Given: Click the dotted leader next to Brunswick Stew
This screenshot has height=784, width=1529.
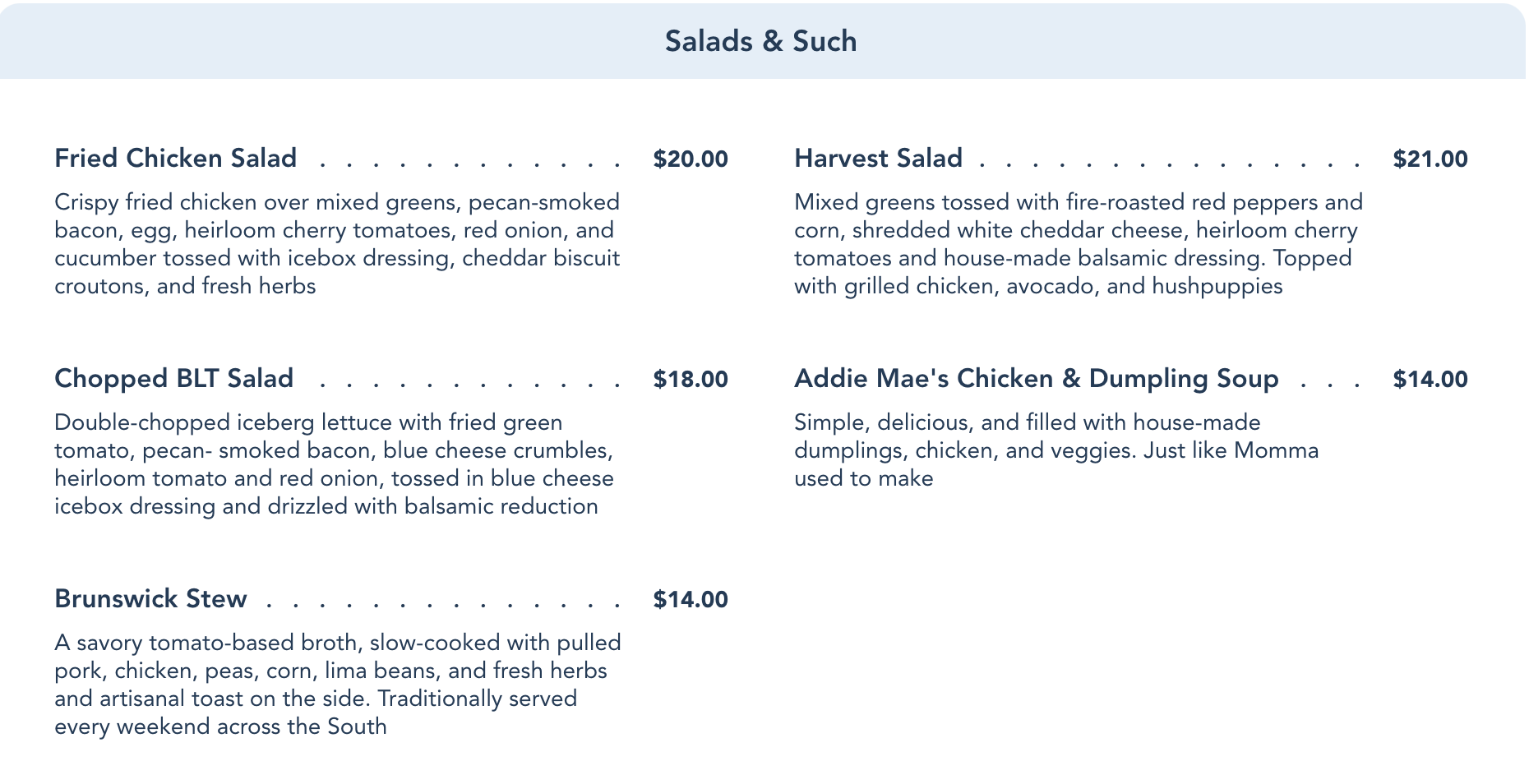Looking at the screenshot, I should 444,605.
